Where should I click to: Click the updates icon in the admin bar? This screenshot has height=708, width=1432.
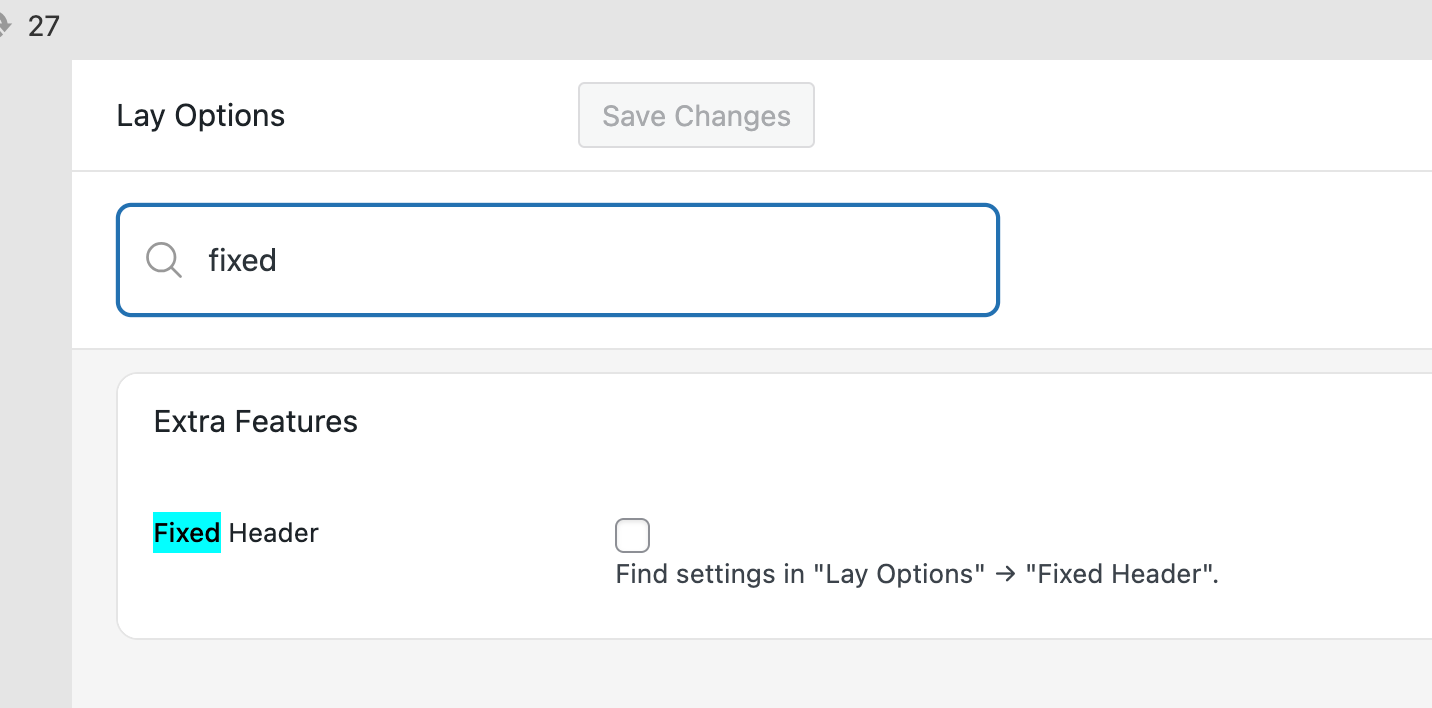4,26
